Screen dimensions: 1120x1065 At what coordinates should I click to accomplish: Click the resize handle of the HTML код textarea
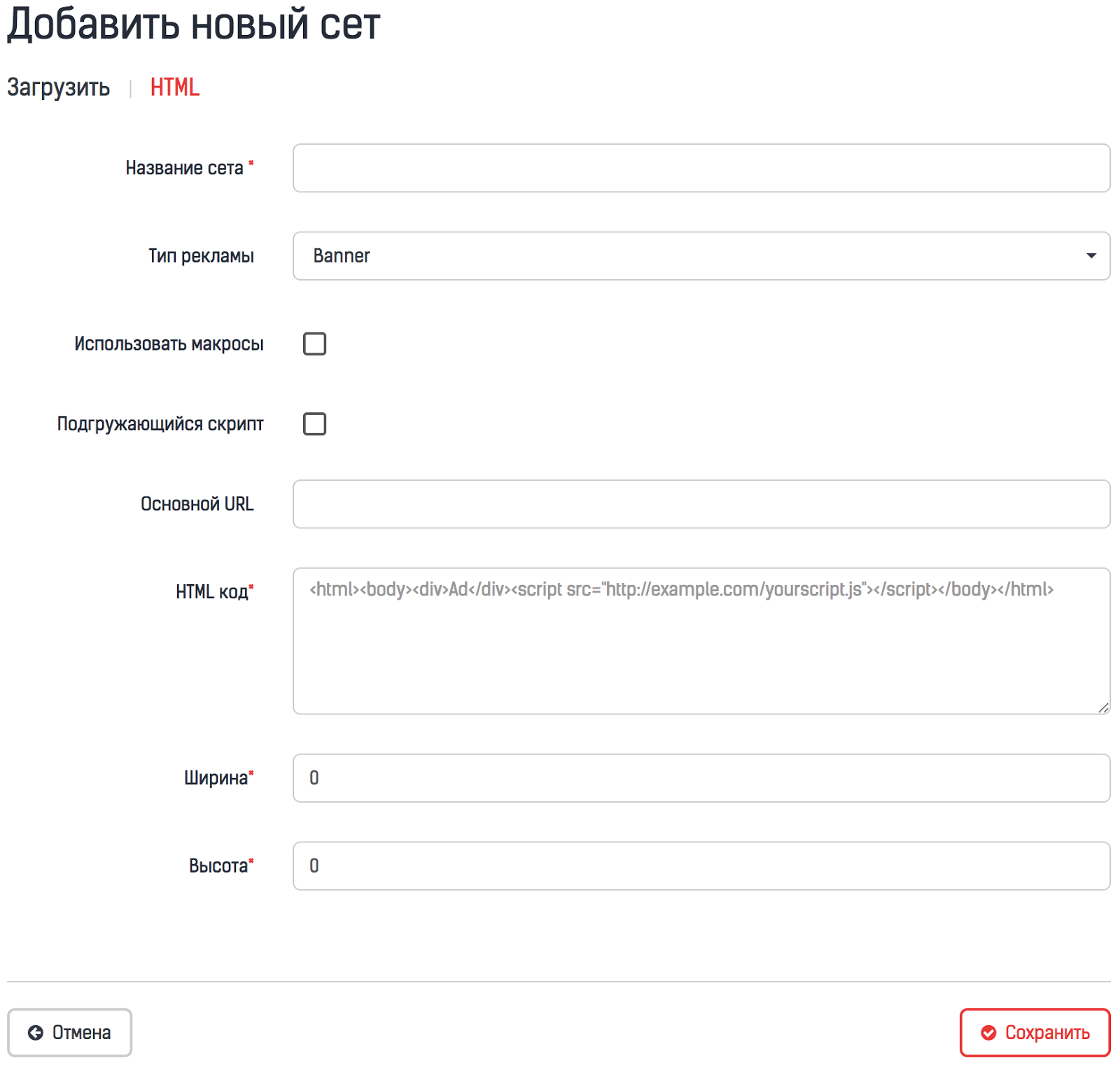(x=1103, y=707)
